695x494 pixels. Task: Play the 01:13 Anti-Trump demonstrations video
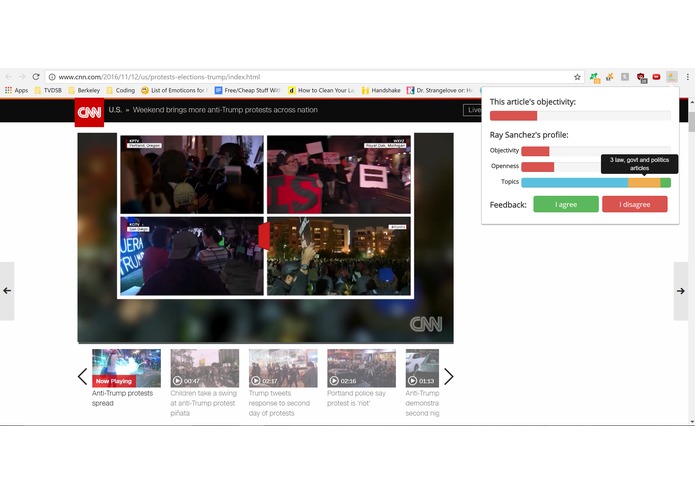(422, 368)
